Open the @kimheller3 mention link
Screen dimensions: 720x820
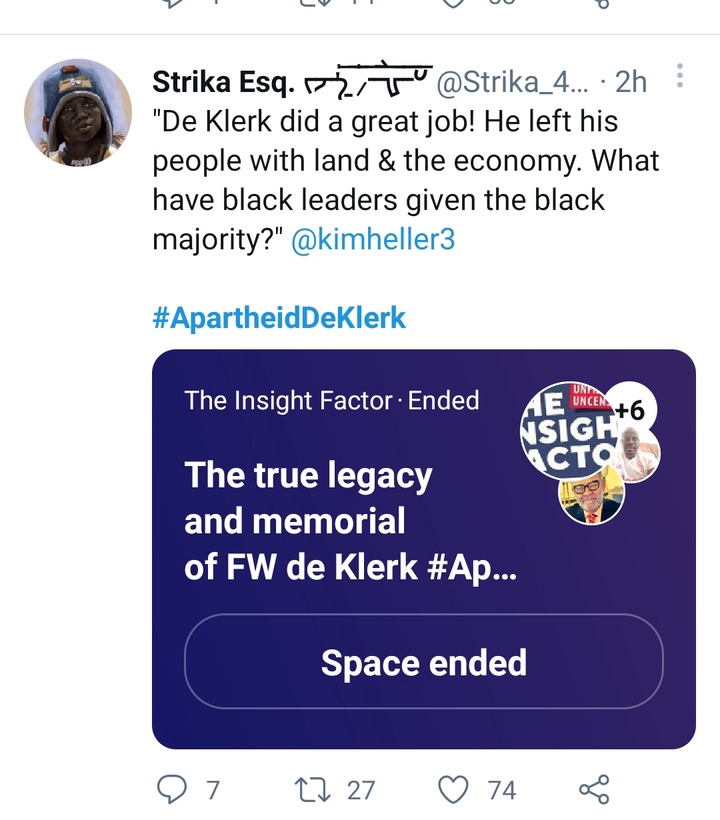(373, 240)
